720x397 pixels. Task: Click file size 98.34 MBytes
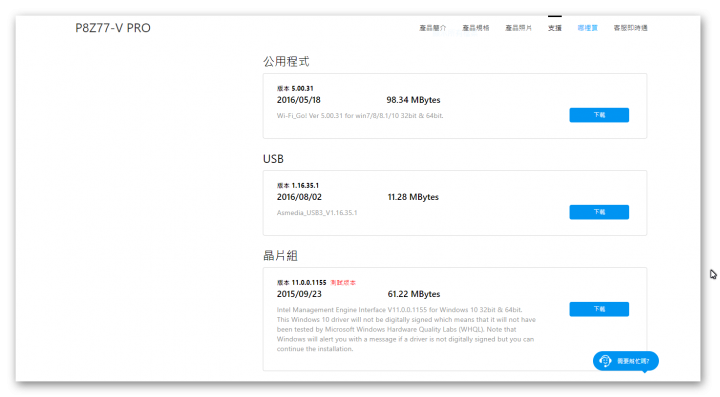pyautogui.click(x=413, y=100)
